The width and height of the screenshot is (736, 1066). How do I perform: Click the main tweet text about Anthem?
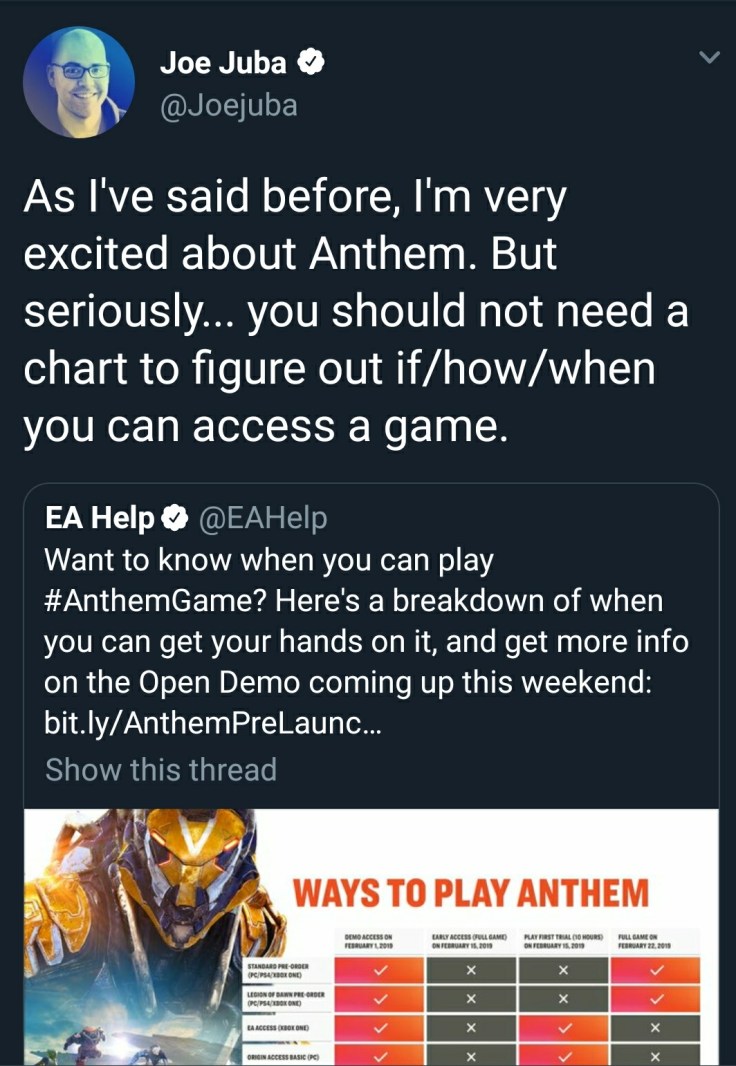pos(355,312)
